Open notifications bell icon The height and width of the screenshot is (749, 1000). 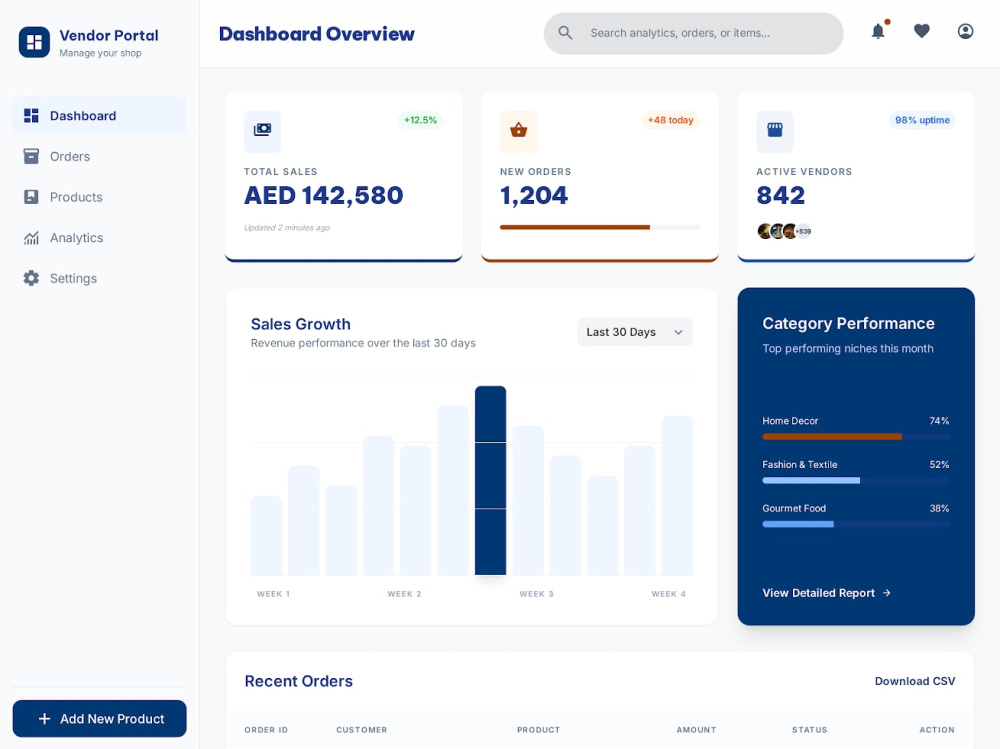[878, 31]
